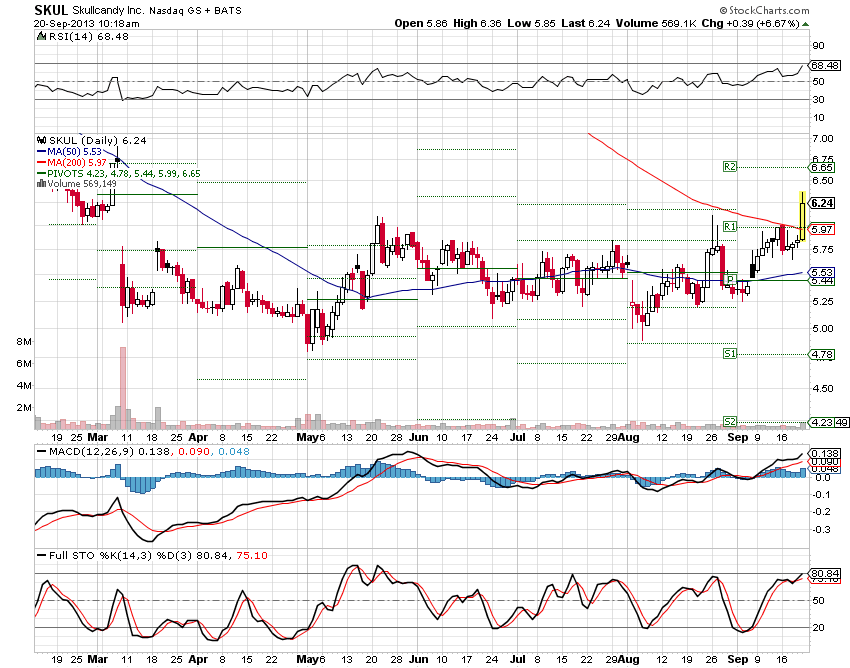
Task: Click the 20 level label on the stochastic axis
Action: pyautogui.click(x=818, y=627)
